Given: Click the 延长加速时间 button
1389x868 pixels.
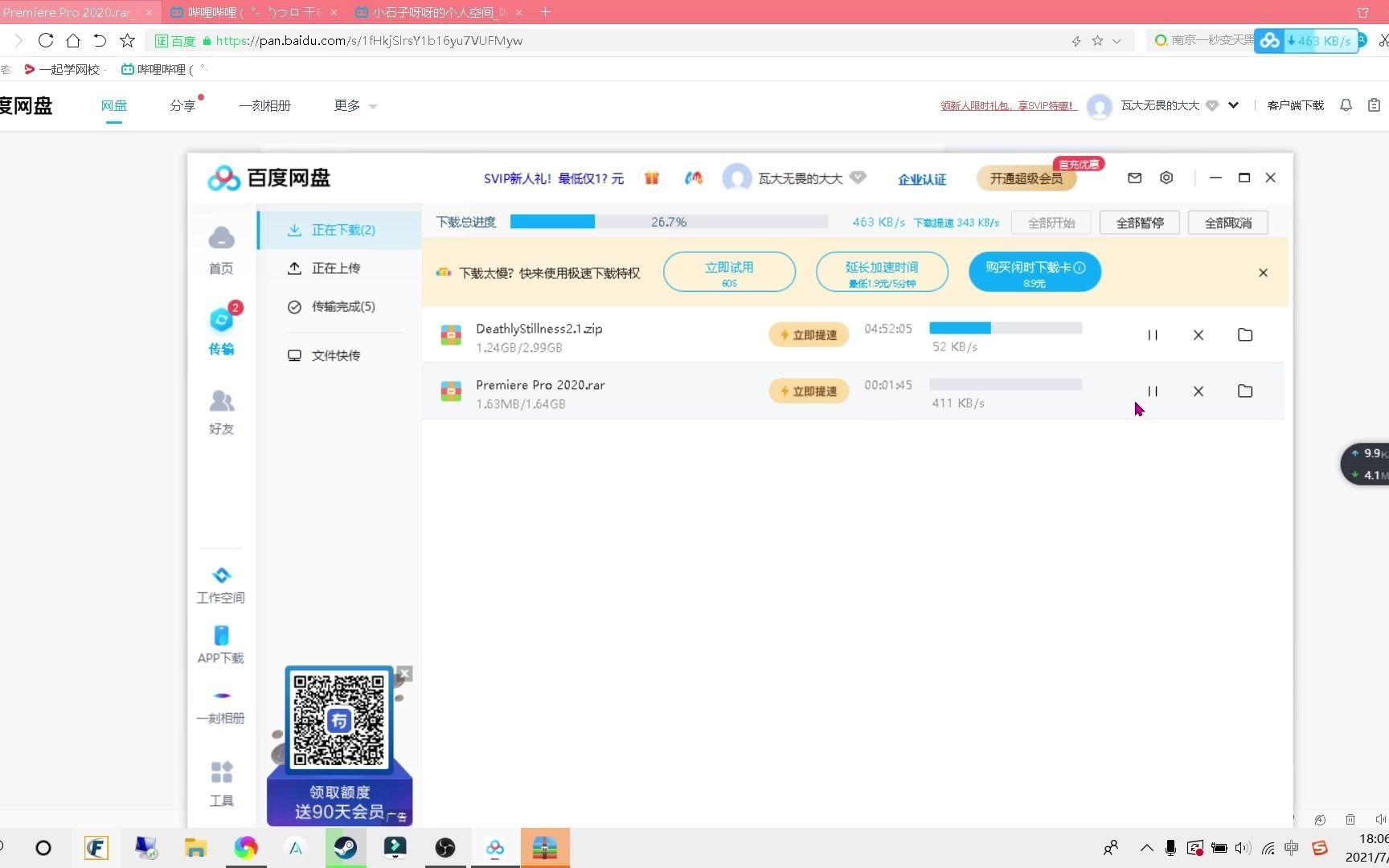Looking at the screenshot, I should pyautogui.click(x=882, y=272).
